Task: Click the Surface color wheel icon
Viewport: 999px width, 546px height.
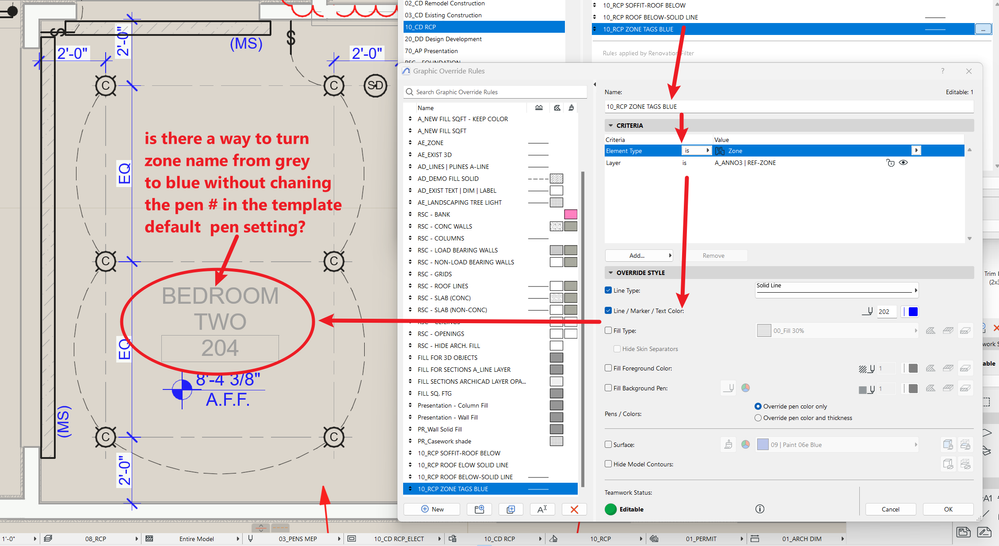Action: tap(745, 445)
